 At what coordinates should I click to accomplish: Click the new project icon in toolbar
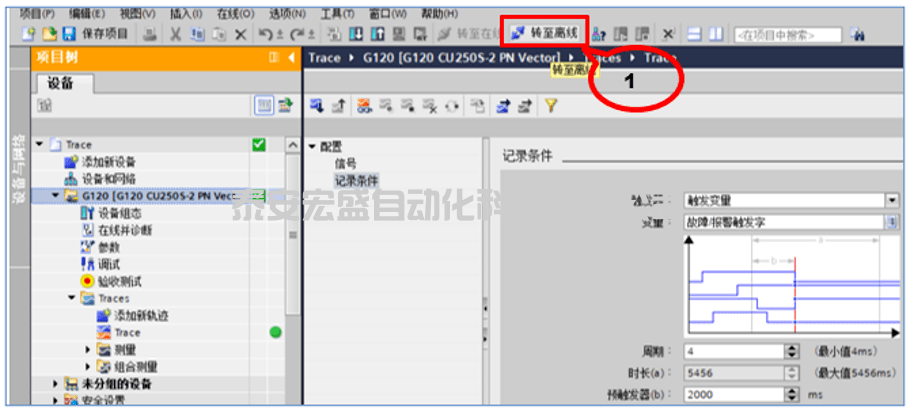[x=28, y=34]
